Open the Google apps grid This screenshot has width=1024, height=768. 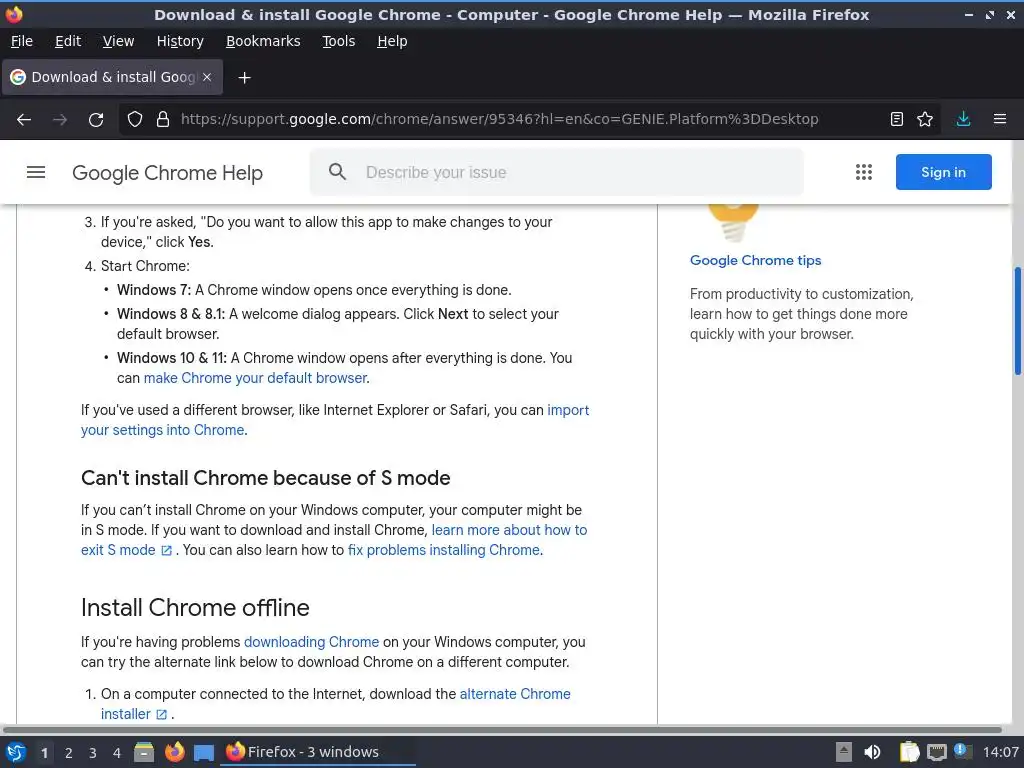point(864,172)
